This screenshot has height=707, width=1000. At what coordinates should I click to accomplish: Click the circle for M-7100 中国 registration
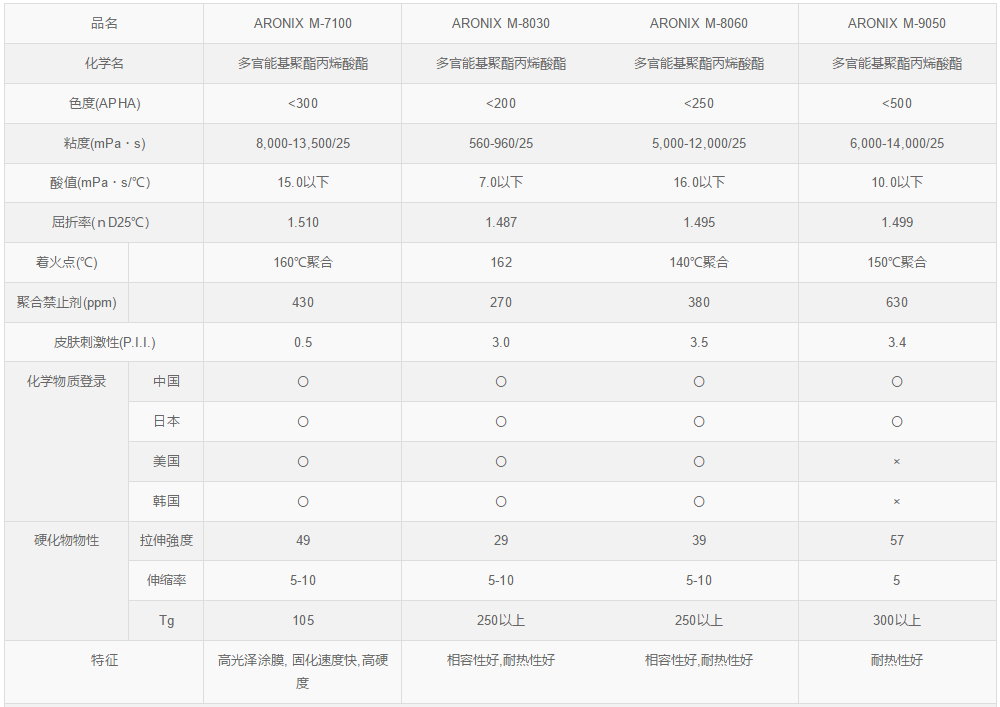click(303, 382)
